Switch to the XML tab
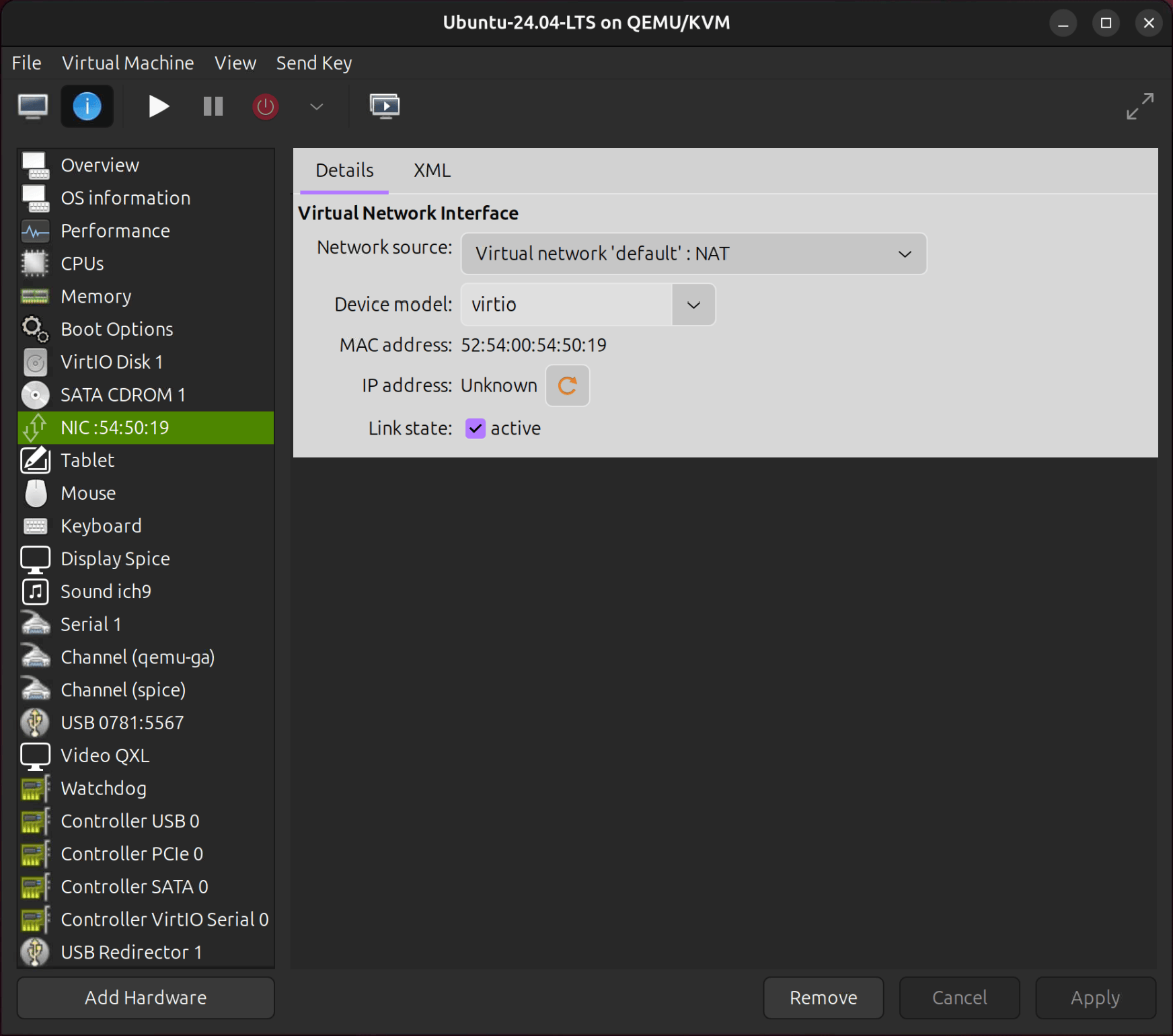 point(431,170)
